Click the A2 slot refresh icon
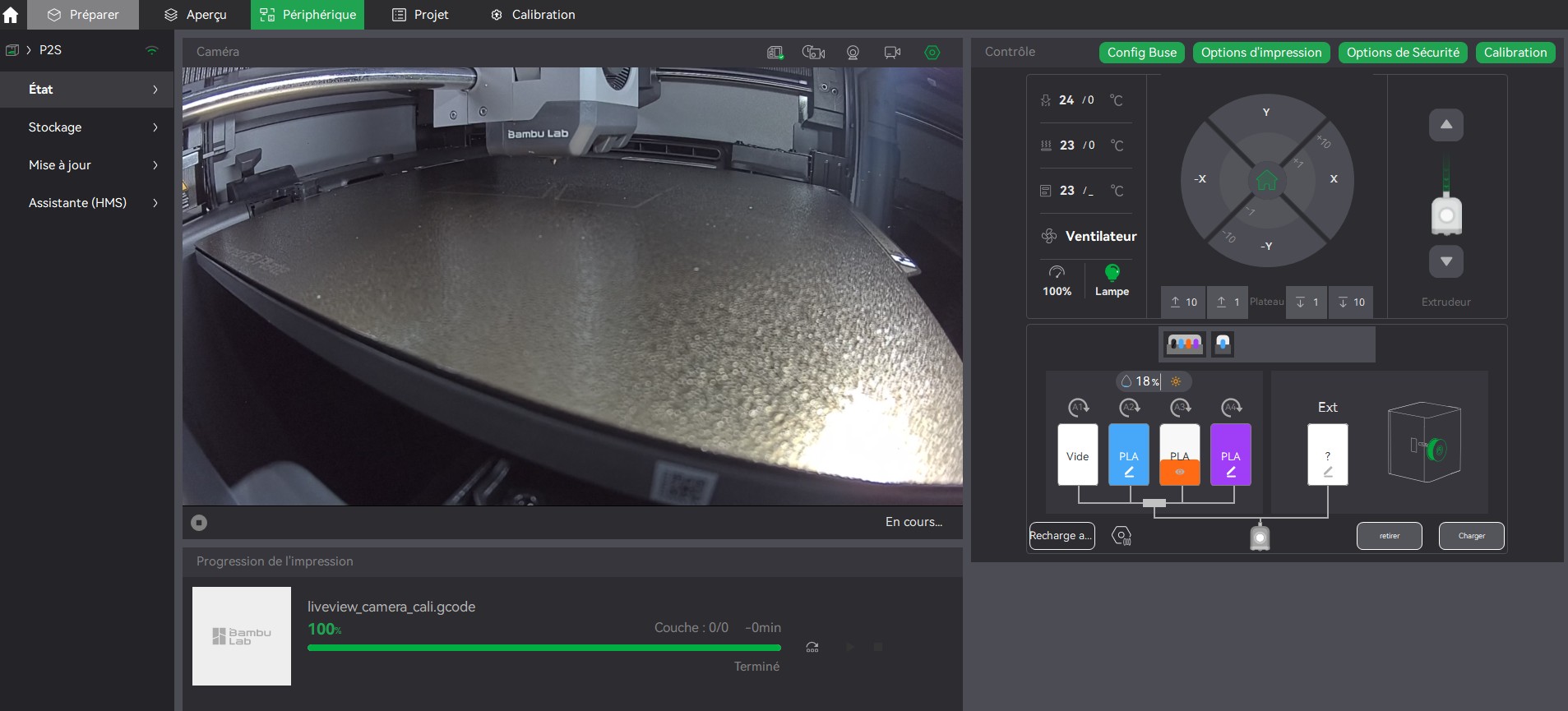The width and height of the screenshot is (1568, 711). coord(1129,407)
